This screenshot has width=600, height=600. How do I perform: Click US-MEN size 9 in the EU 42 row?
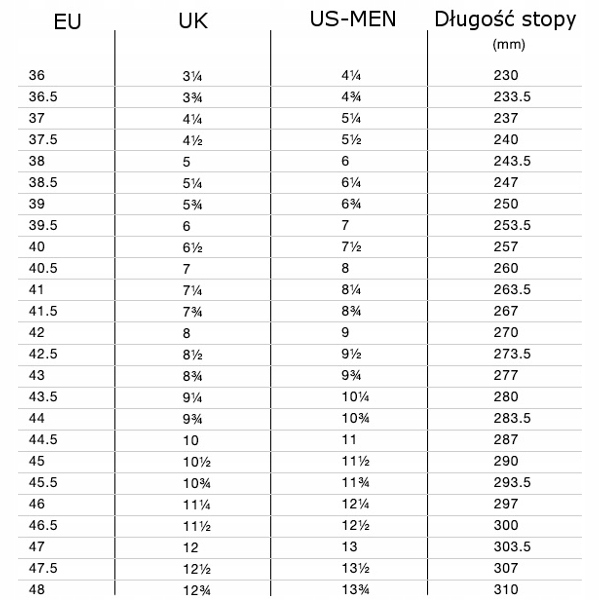click(345, 331)
